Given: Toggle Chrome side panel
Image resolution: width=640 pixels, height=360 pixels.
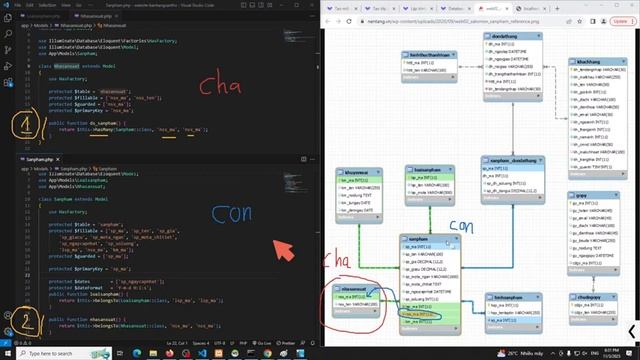Looking at the screenshot, I should 593,21.
